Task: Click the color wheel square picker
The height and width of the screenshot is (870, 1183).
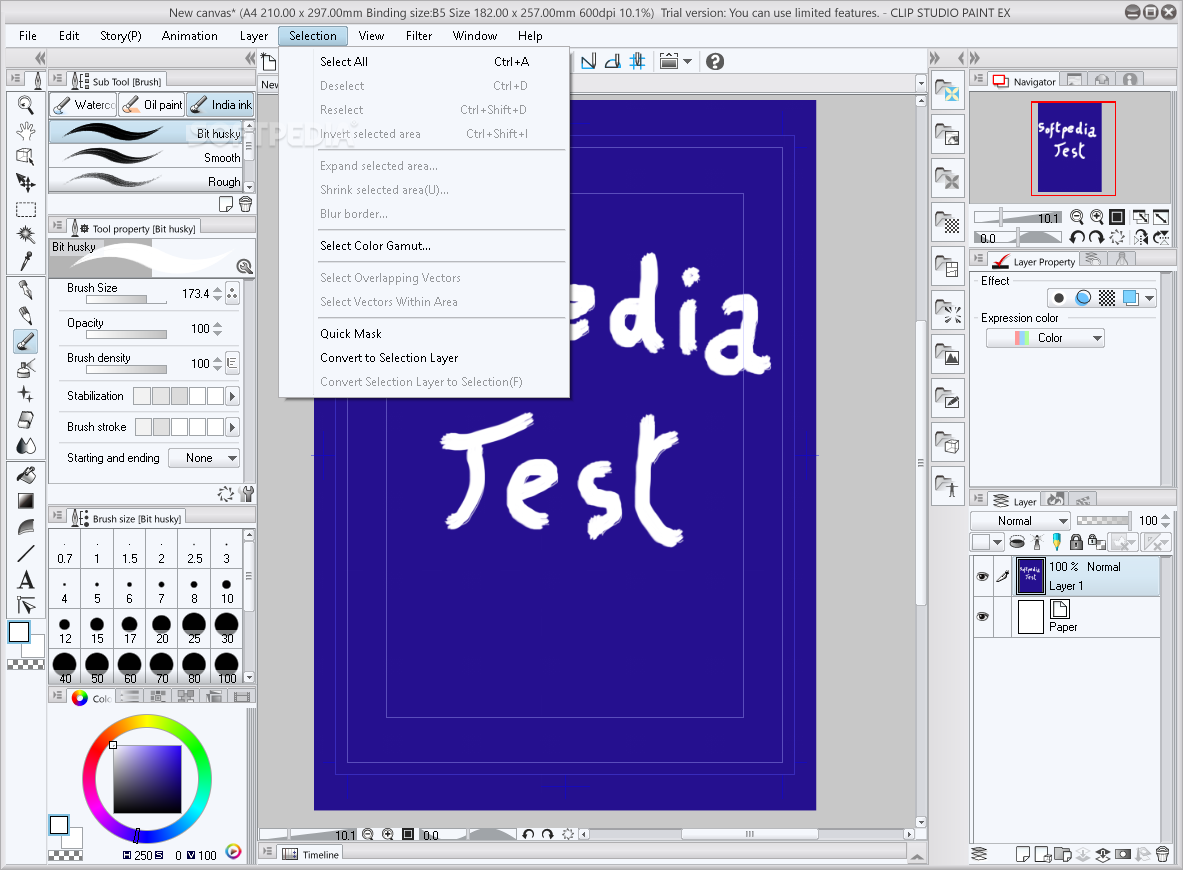Action: (147, 779)
